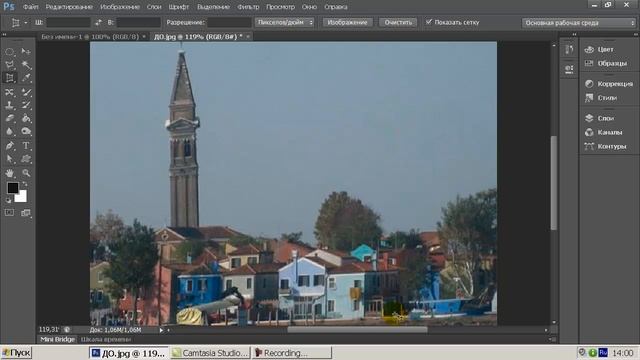Click the Разрешение input field
Screen dimensions: 640x360
point(229,22)
